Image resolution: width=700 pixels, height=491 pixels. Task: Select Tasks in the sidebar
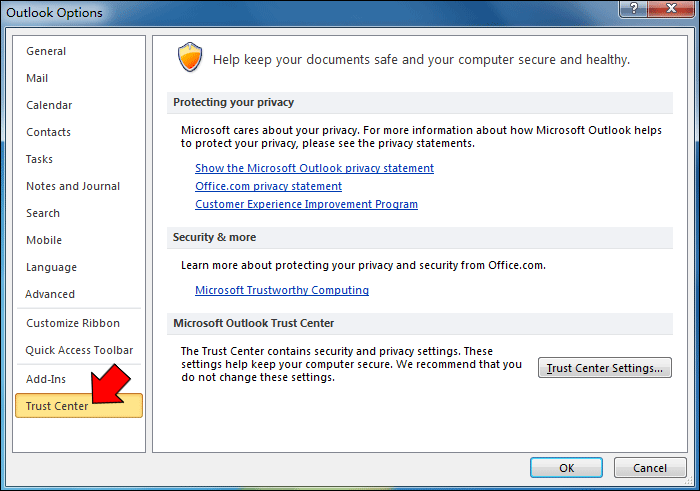click(40, 159)
